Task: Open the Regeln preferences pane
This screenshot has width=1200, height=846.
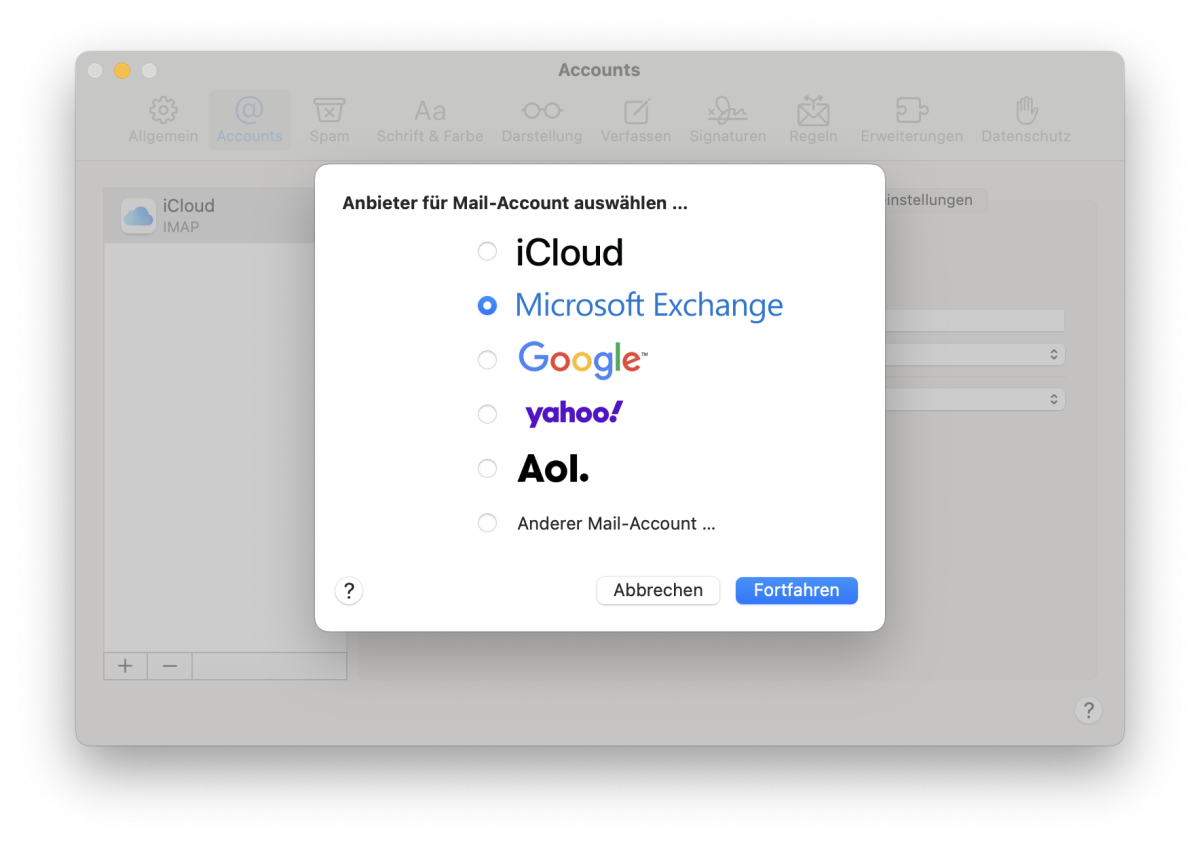Action: click(x=813, y=121)
